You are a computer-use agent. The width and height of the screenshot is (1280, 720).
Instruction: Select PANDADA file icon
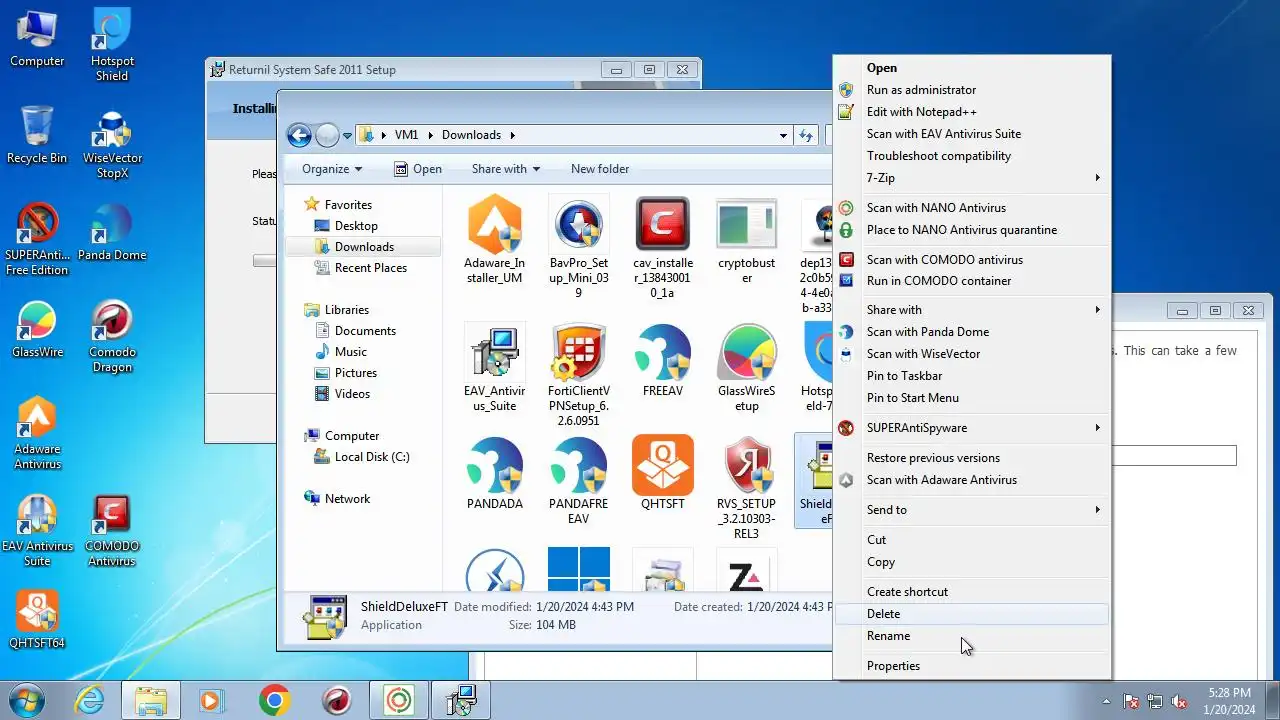(x=495, y=474)
